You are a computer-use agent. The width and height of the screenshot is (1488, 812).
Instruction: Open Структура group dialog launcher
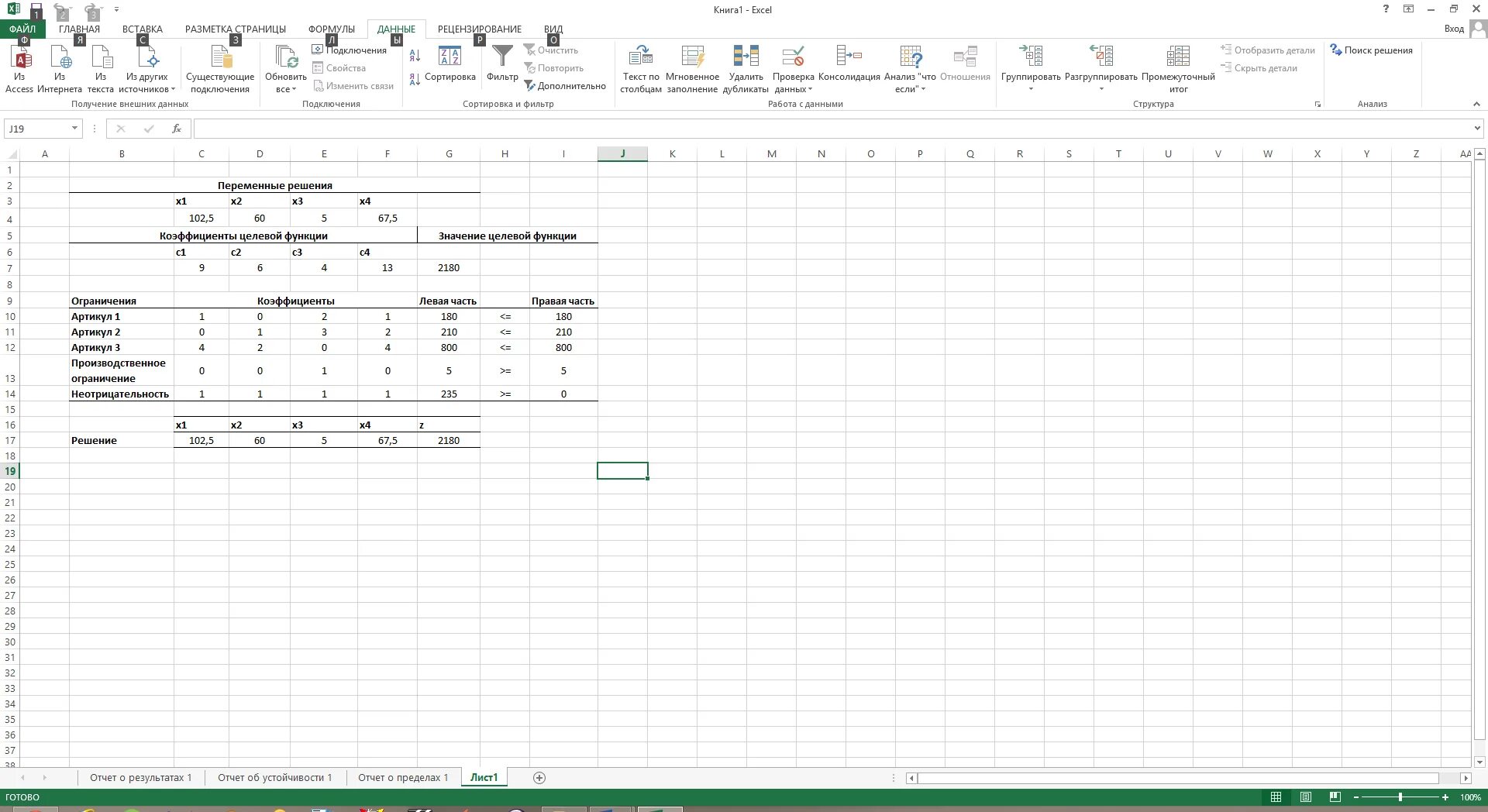1317,104
